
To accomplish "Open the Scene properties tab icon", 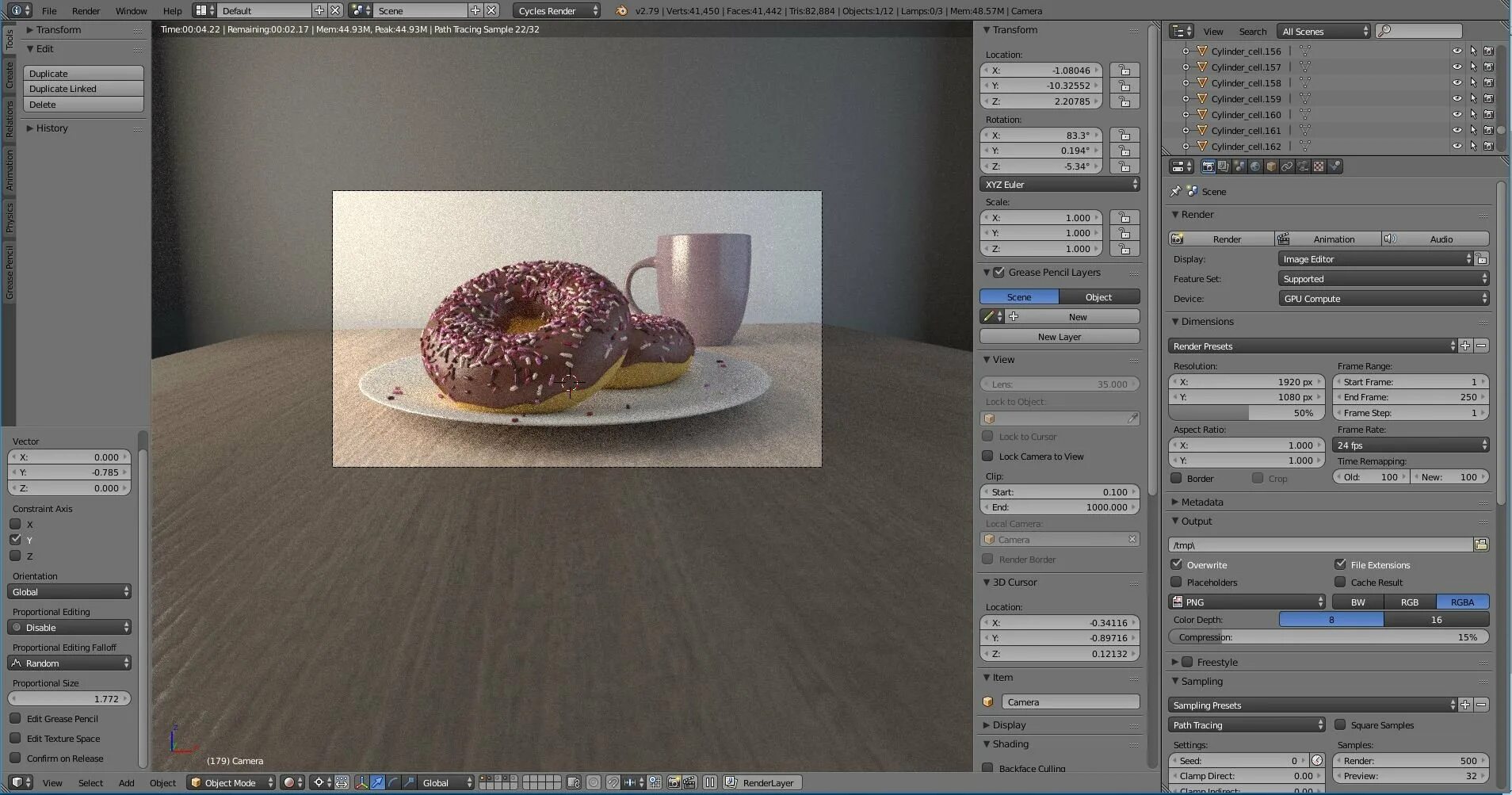I will click(1239, 166).
